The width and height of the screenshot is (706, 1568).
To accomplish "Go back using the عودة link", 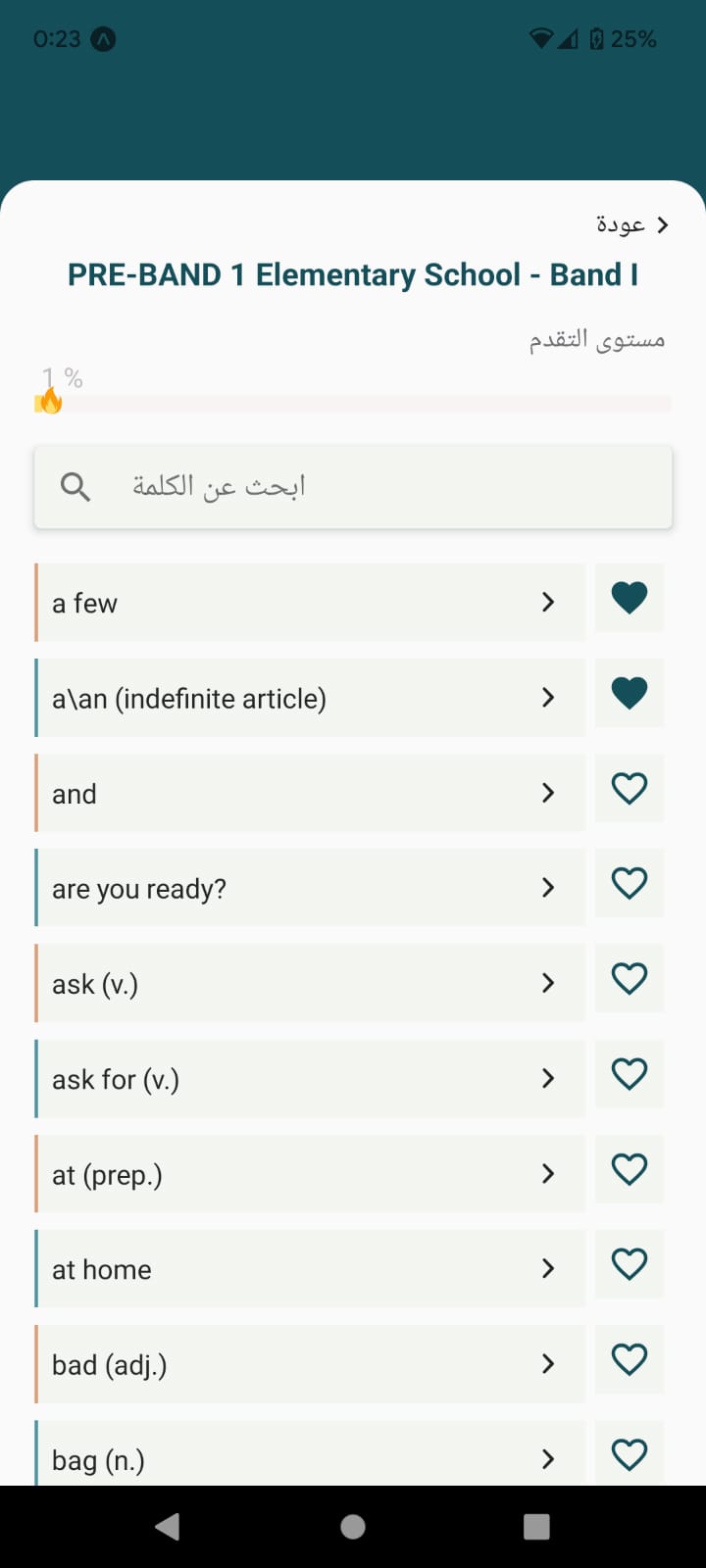I will point(632,224).
